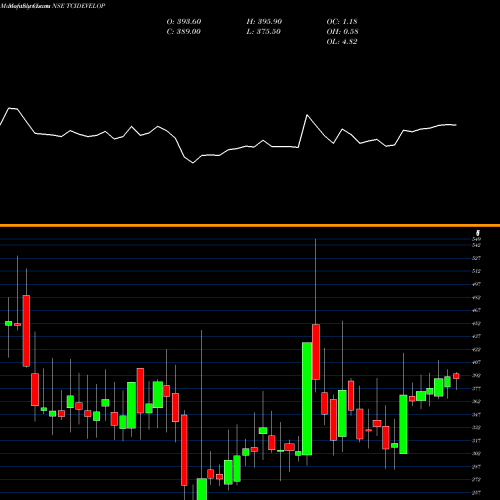
Task: Select the low value L: 375.50
Action: (264, 31)
